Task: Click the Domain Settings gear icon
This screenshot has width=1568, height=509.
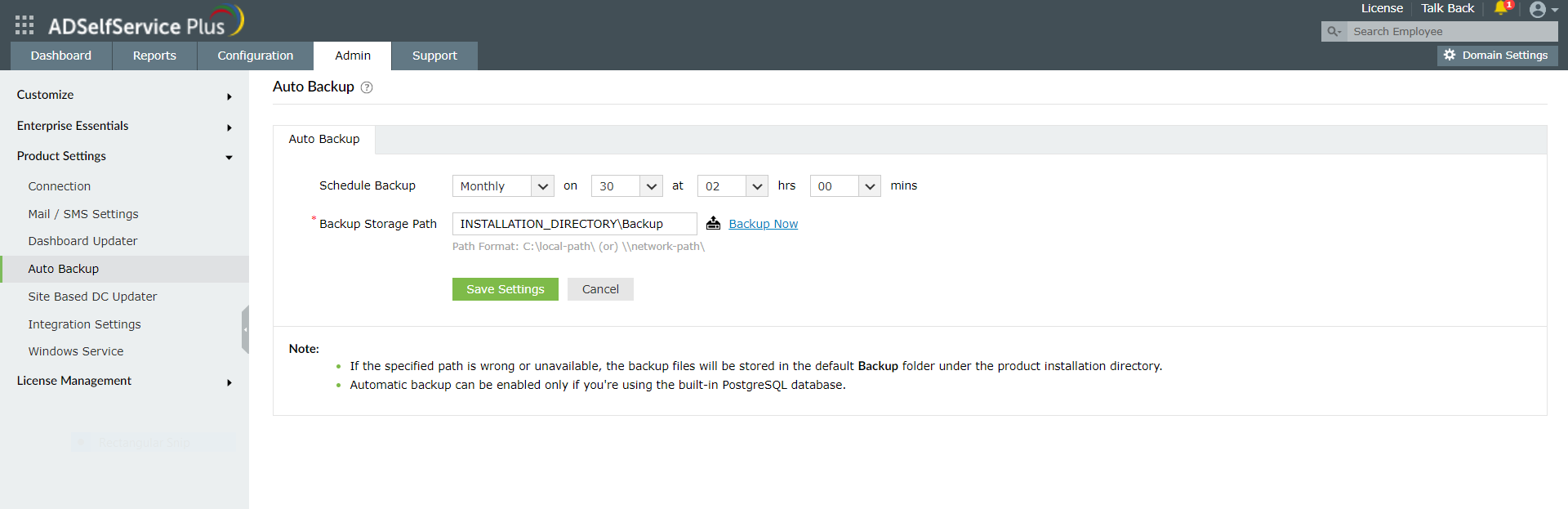Action: tap(1450, 56)
